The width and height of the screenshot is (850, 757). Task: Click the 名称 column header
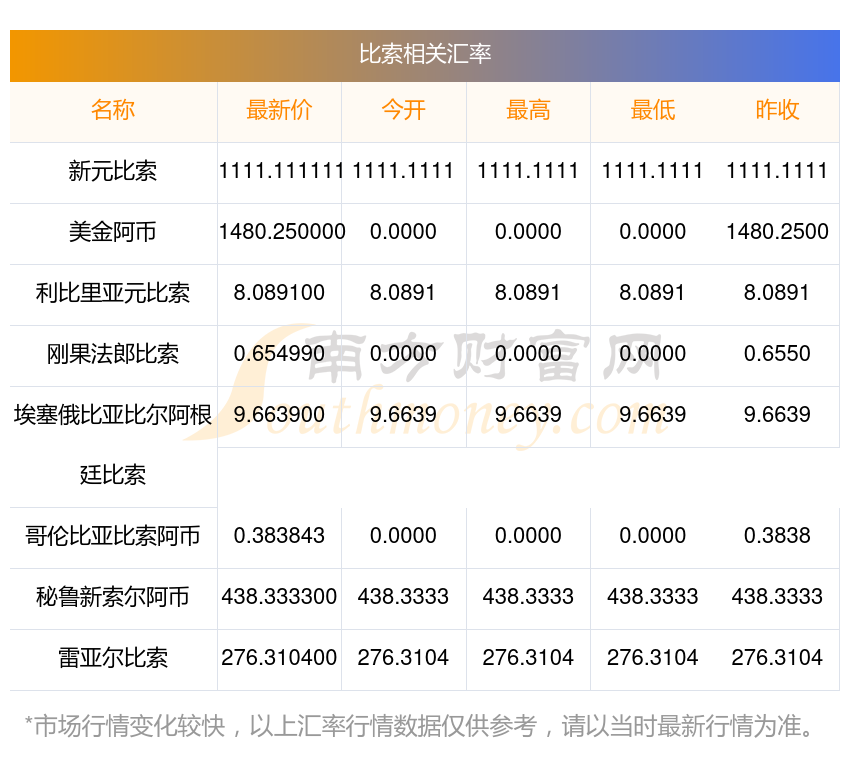coord(113,110)
